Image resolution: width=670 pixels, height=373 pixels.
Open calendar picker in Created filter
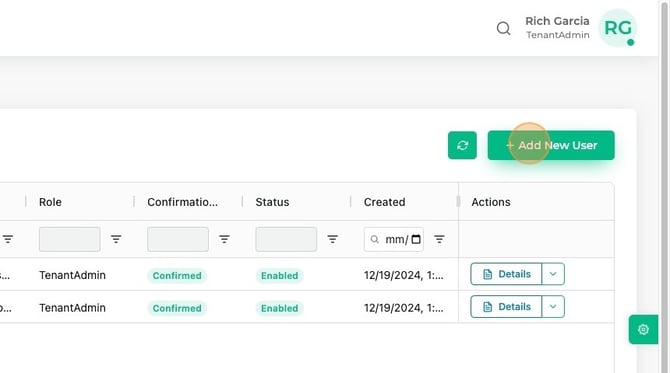[416, 239]
